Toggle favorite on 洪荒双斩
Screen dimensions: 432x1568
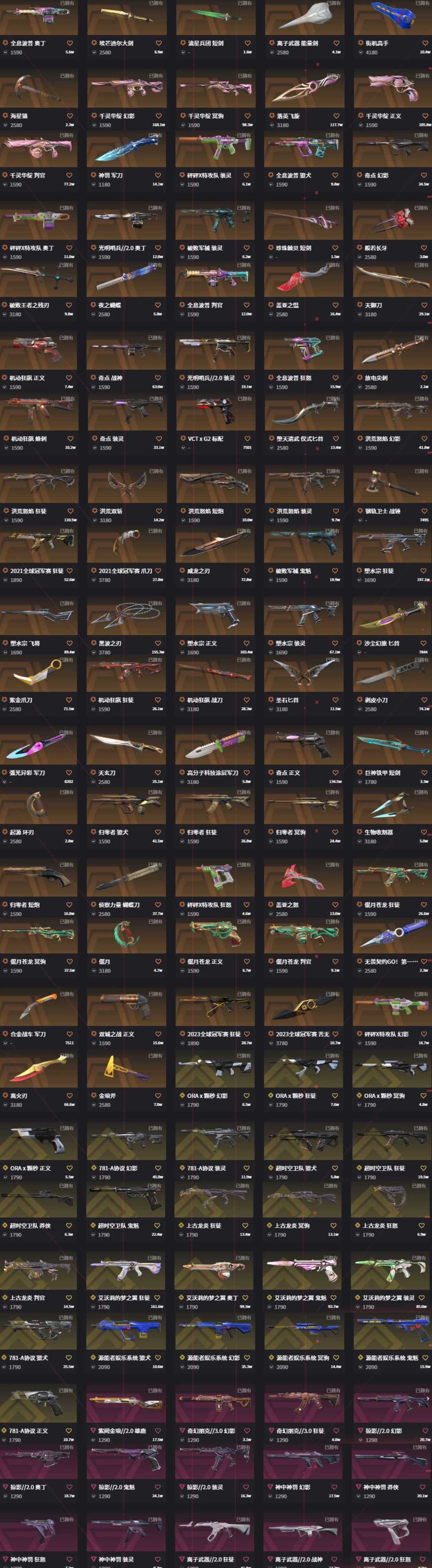(158, 511)
